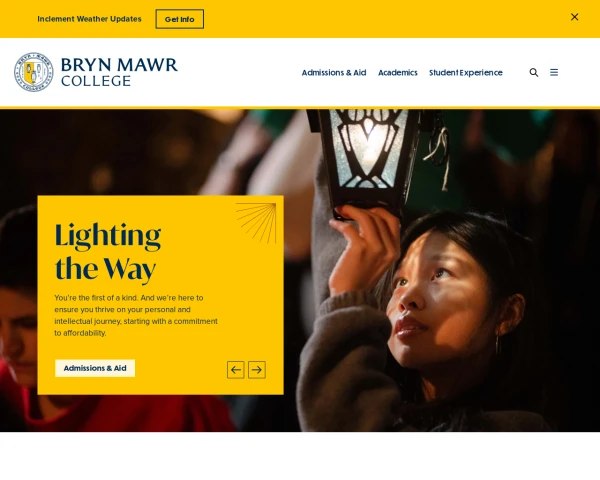The height and width of the screenshot is (480, 600).
Task: Click the Bryn Mawr College wordmark
Action: click(119, 72)
